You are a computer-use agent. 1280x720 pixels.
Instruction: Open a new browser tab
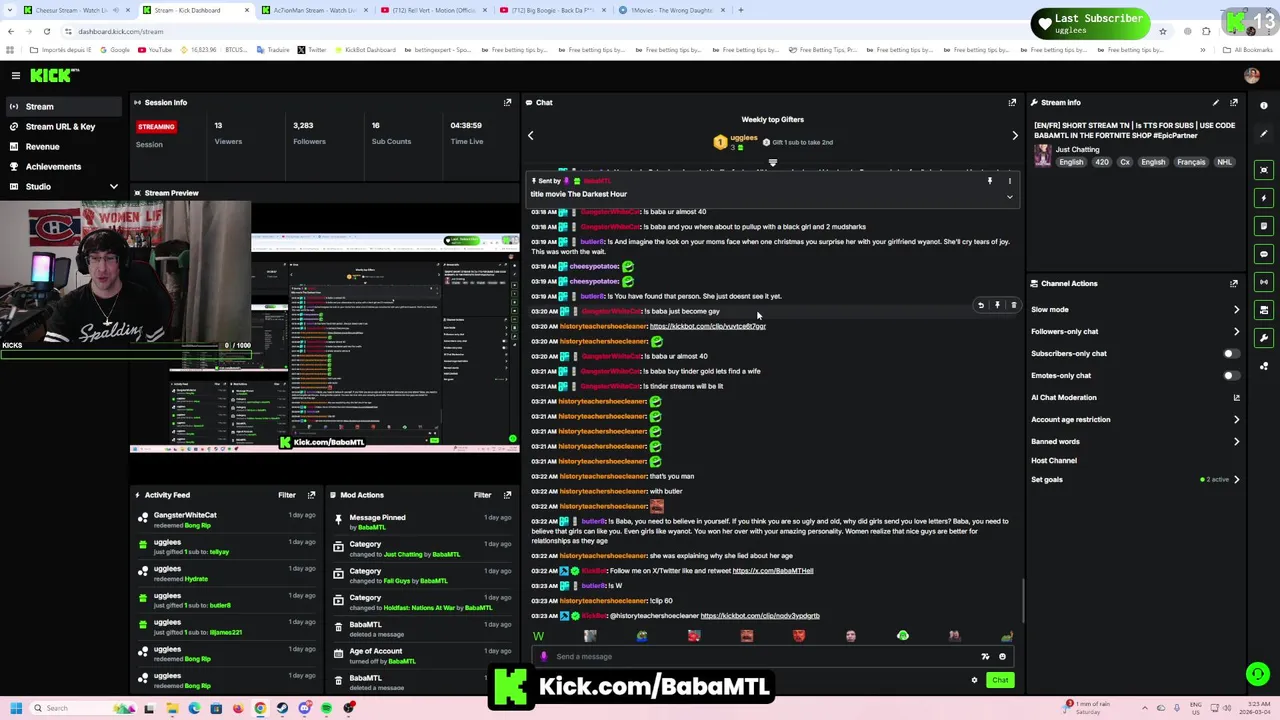click(740, 10)
